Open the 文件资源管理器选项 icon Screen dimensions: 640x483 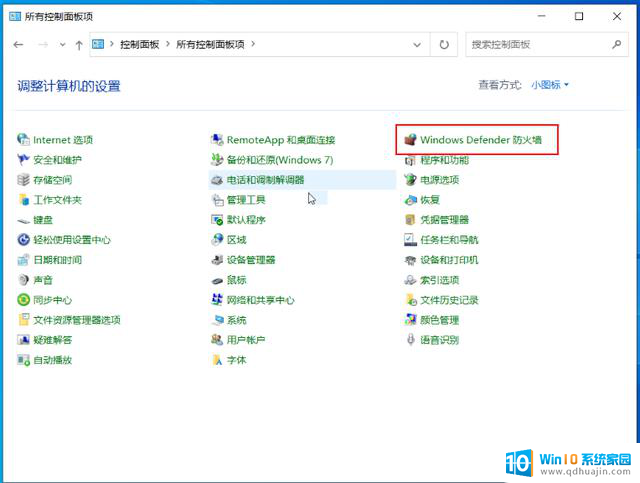point(23,320)
